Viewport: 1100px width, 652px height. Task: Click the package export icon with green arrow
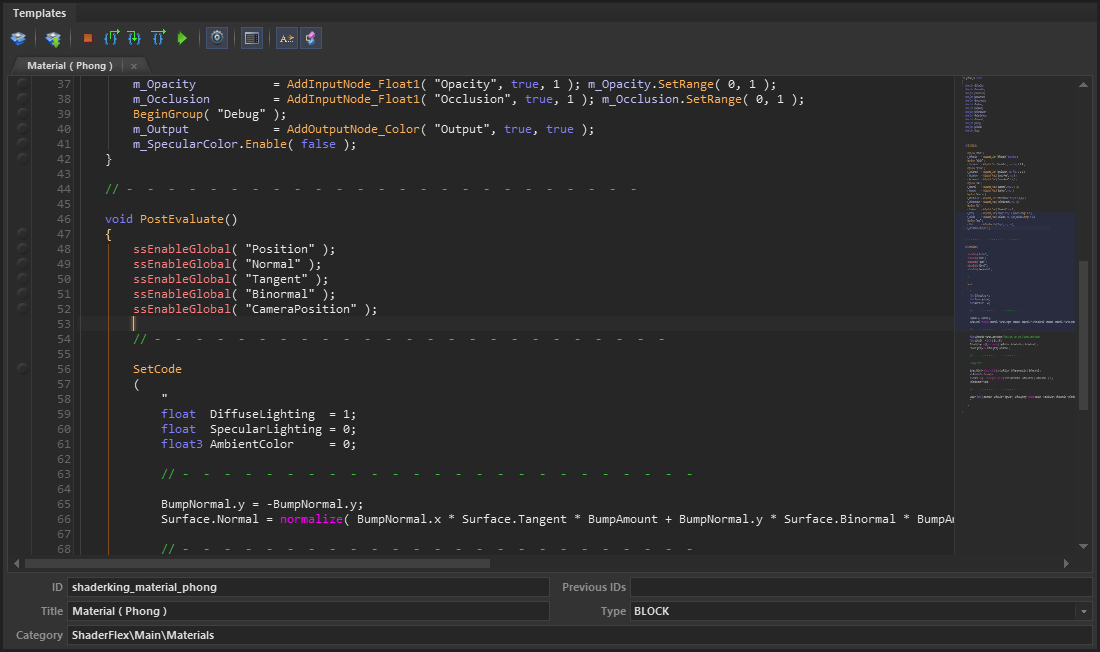pos(53,38)
